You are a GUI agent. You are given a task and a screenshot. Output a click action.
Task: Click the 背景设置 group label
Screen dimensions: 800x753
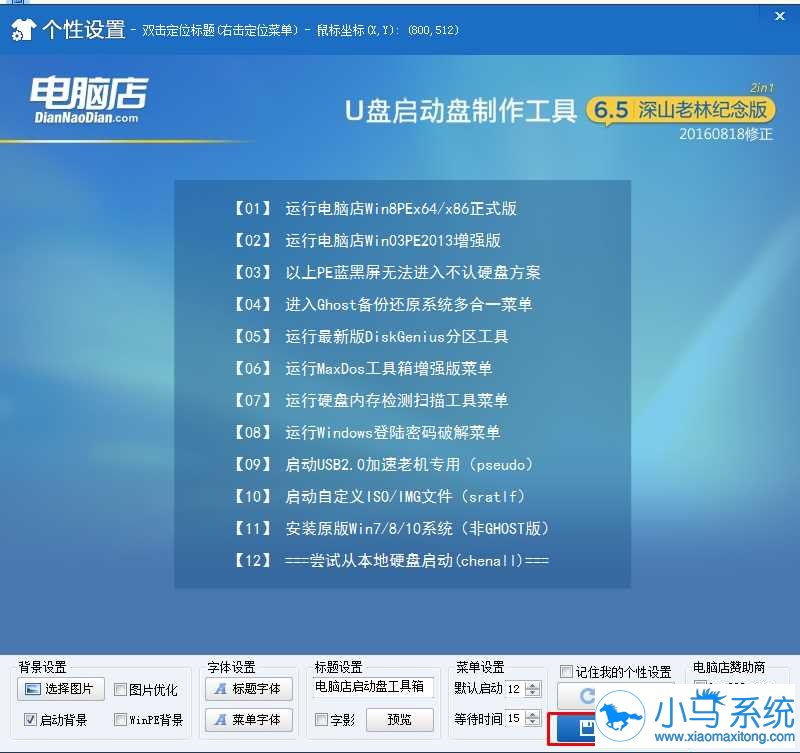coord(43,667)
